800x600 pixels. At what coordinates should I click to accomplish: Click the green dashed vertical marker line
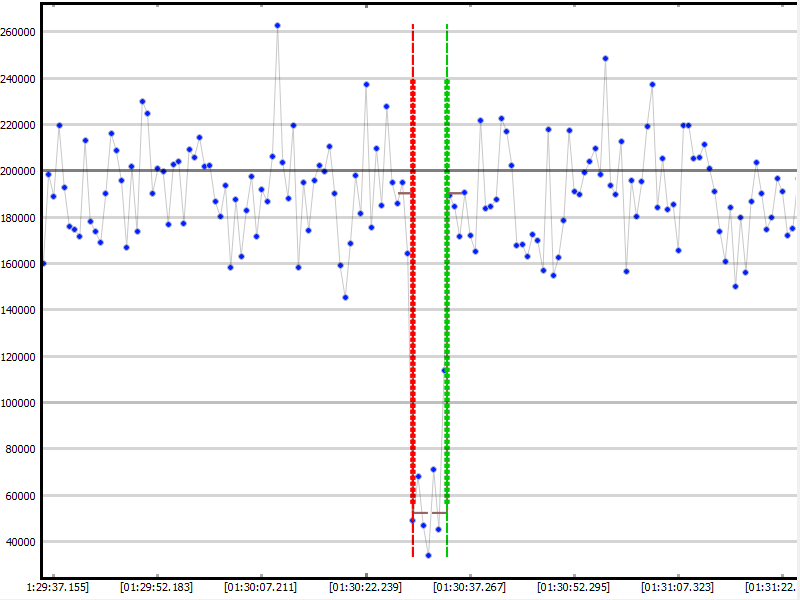click(x=447, y=300)
